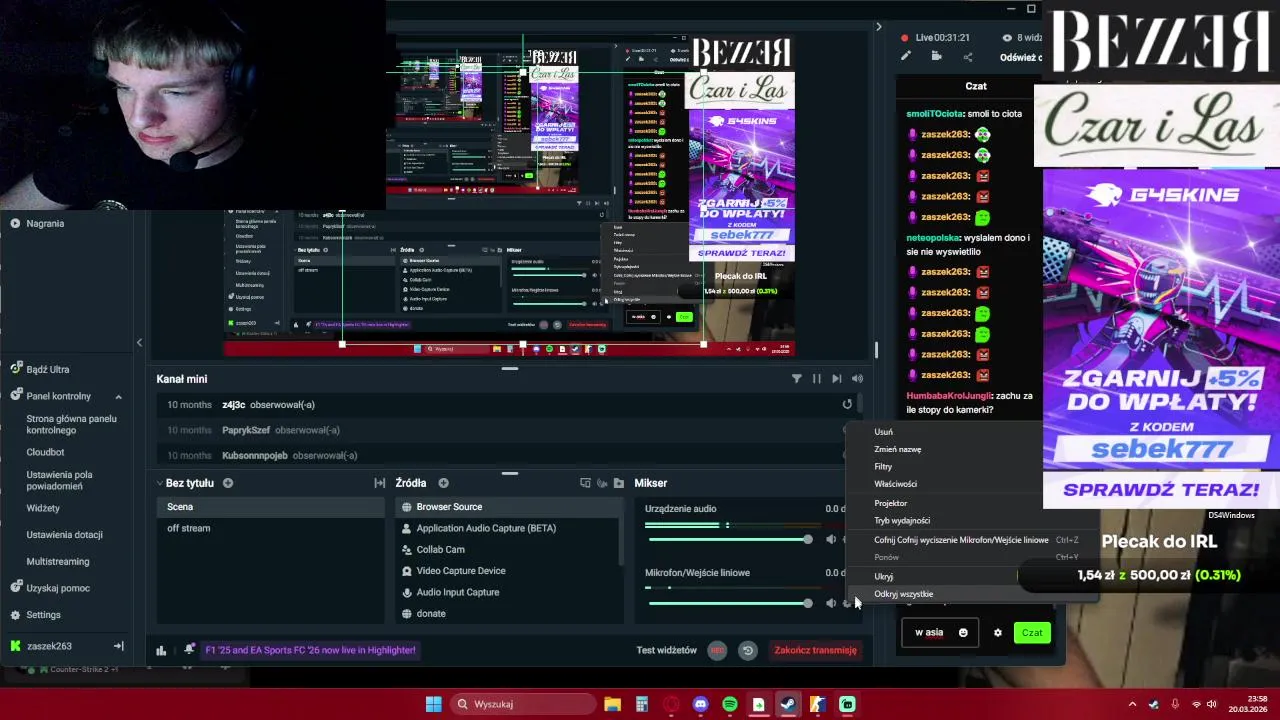Expand the Bez tytułu scene collection dropdown
The height and width of the screenshot is (720, 1280).
(159, 483)
